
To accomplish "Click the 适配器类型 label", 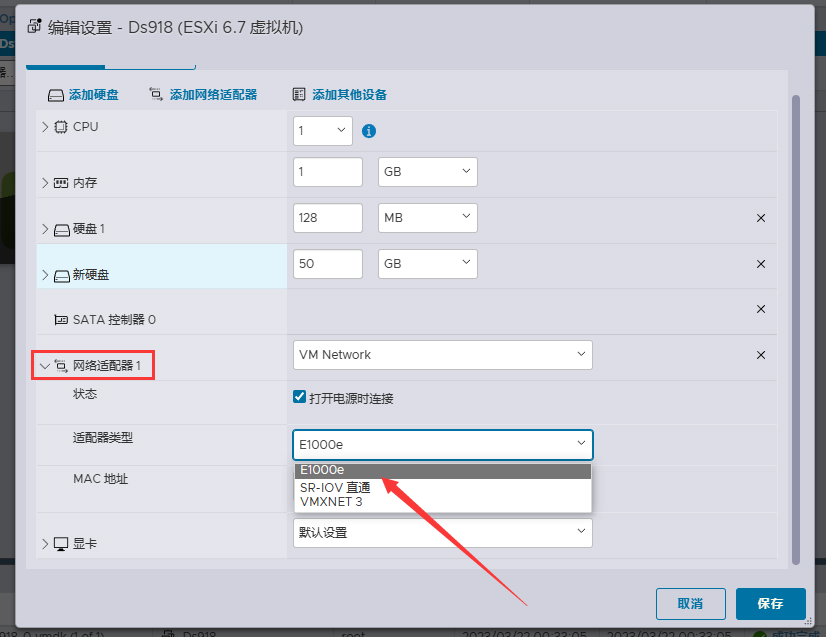I will click(x=103, y=437).
